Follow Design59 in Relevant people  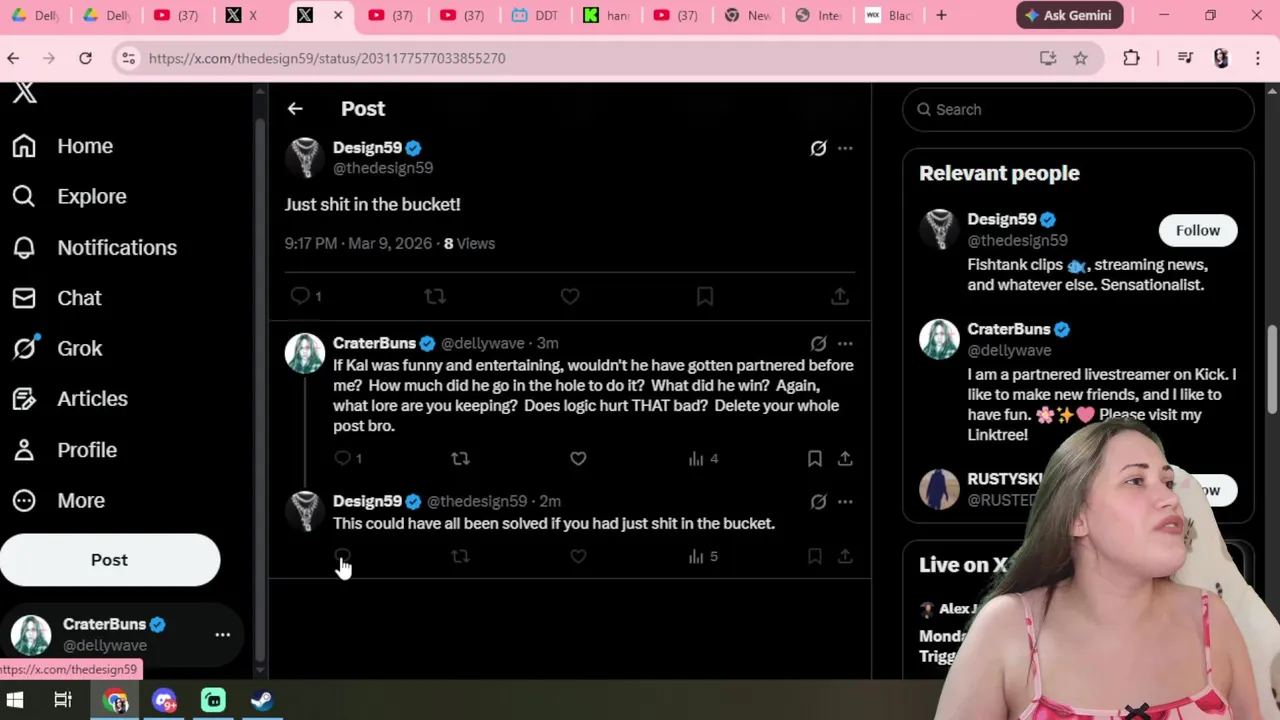point(1197,230)
